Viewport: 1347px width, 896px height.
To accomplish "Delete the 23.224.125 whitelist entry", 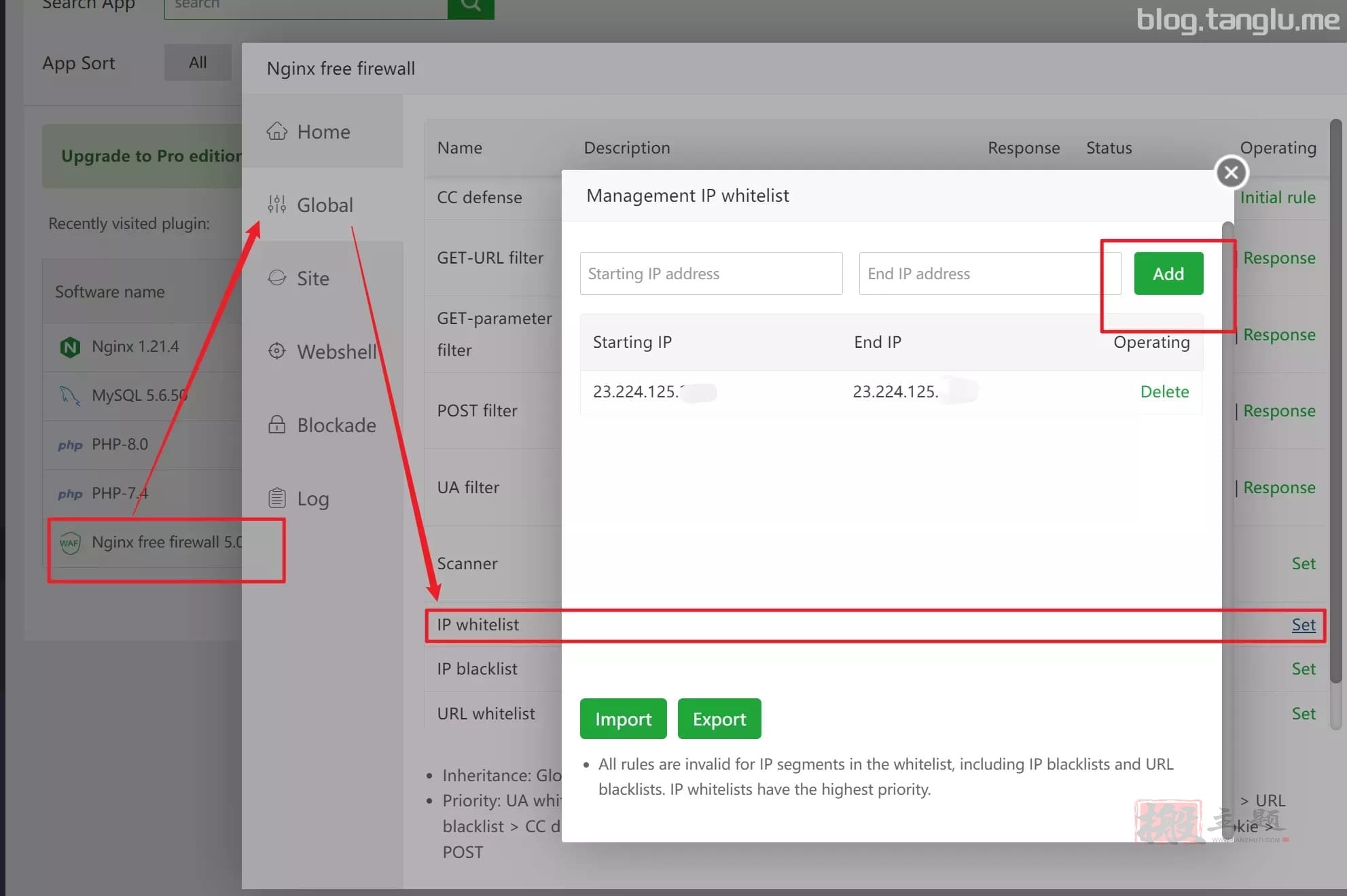I will (x=1164, y=391).
